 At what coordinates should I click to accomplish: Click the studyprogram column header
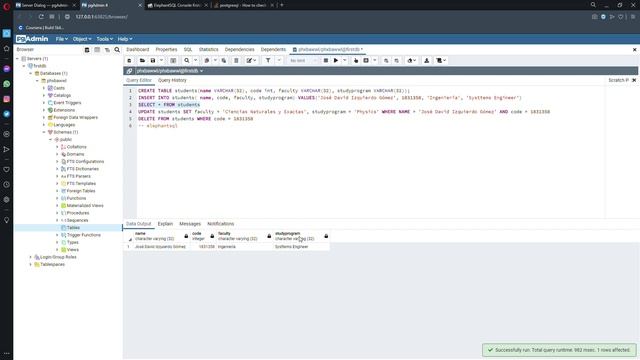click(x=300, y=236)
